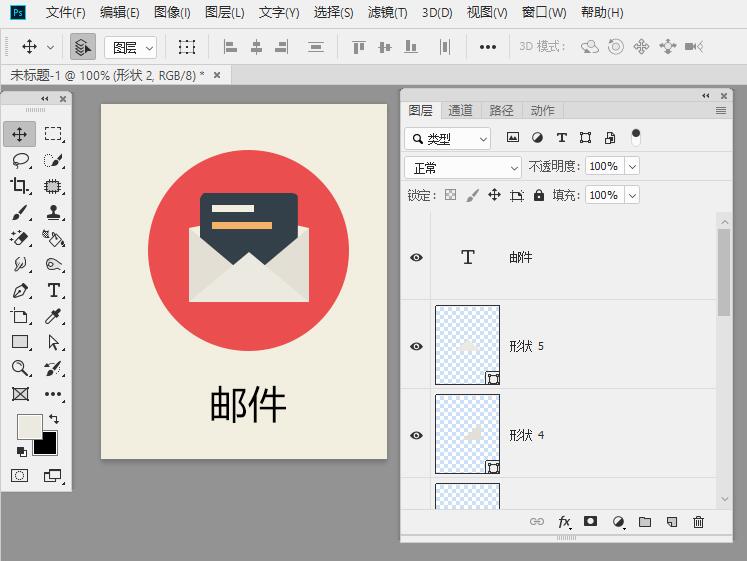747x561 pixels.
Task: Expand the 不透明度 opacity dropdown arrow
Action: 631,167
